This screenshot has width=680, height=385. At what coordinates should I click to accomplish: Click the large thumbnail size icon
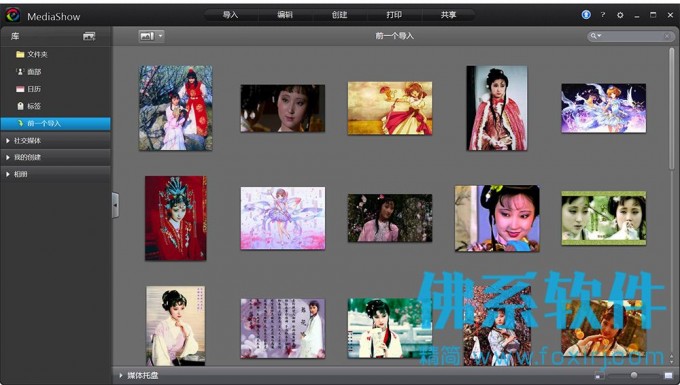click(668, 375)
